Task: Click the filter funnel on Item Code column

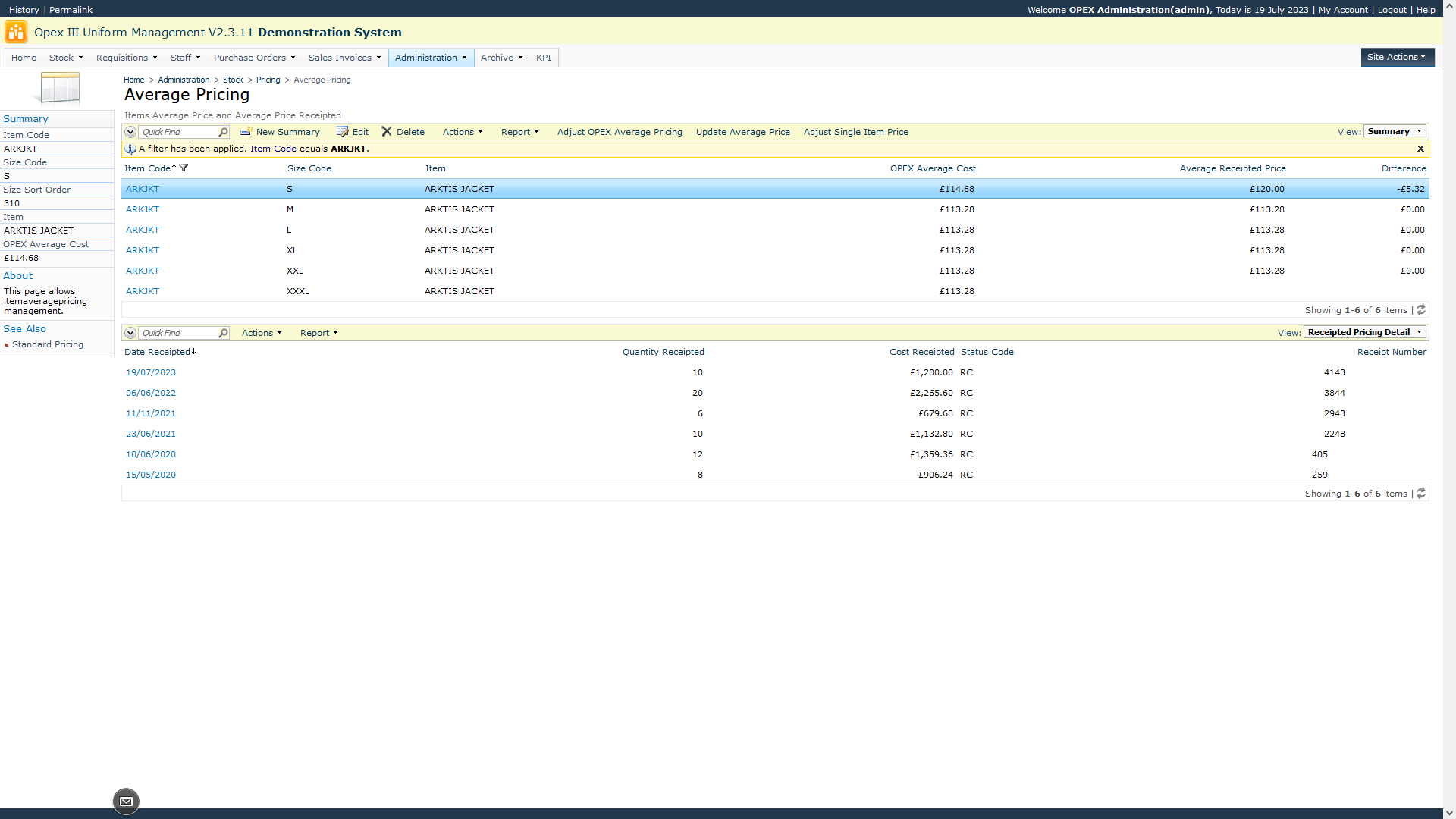Action: (x=184, y=168)
